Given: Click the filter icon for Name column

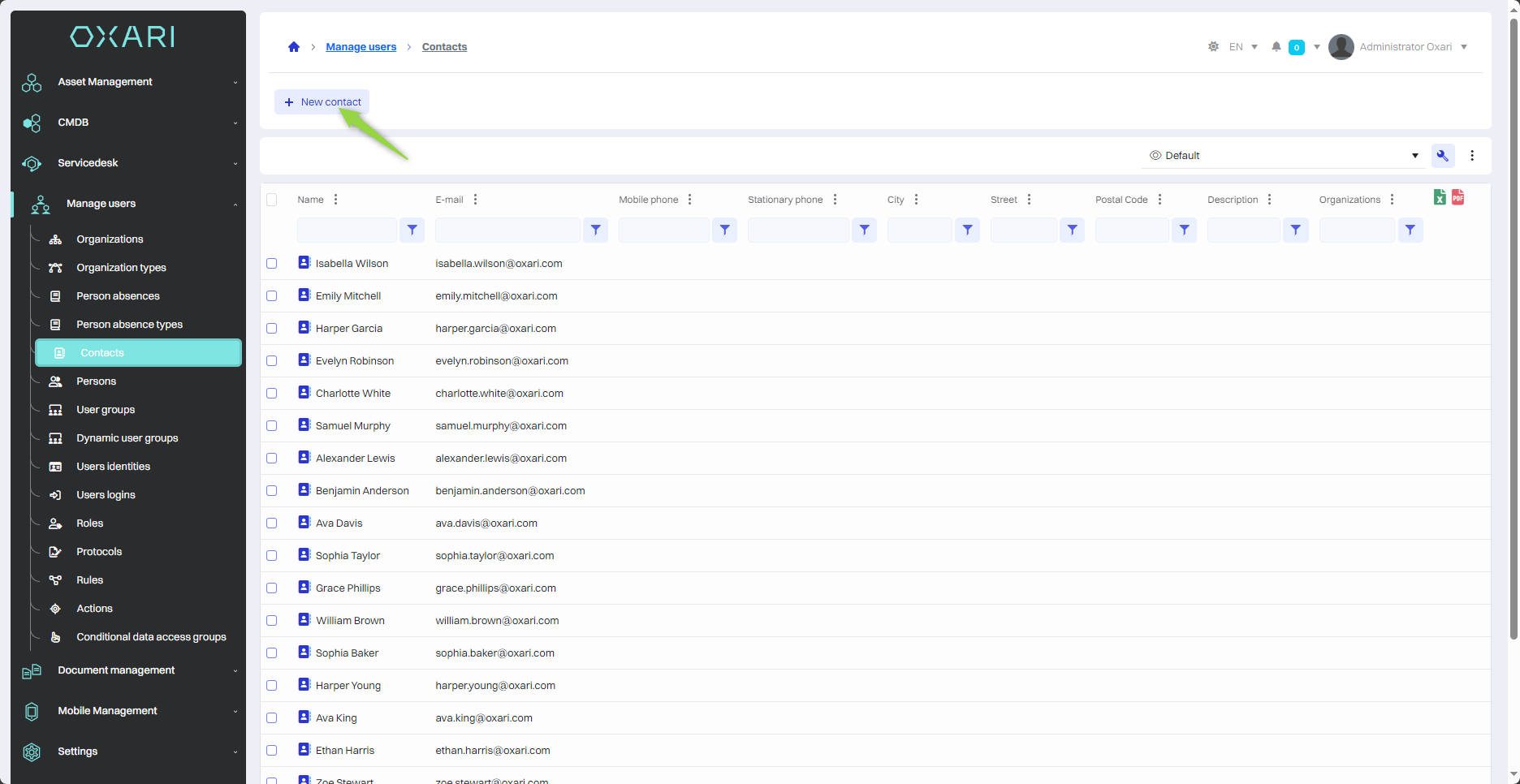Looking at the screenshot, I should (x=412, y=230).
